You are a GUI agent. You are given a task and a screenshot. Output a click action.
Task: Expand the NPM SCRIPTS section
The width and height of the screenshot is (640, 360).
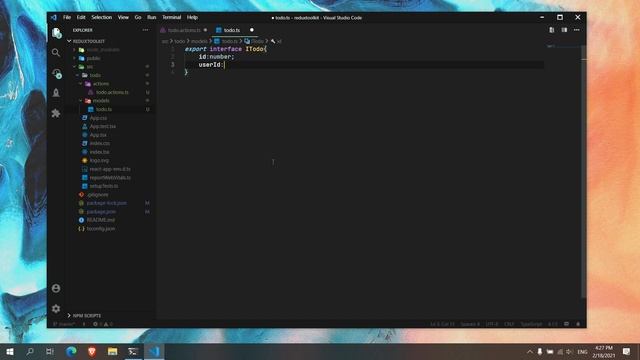(x=69, y=316)
